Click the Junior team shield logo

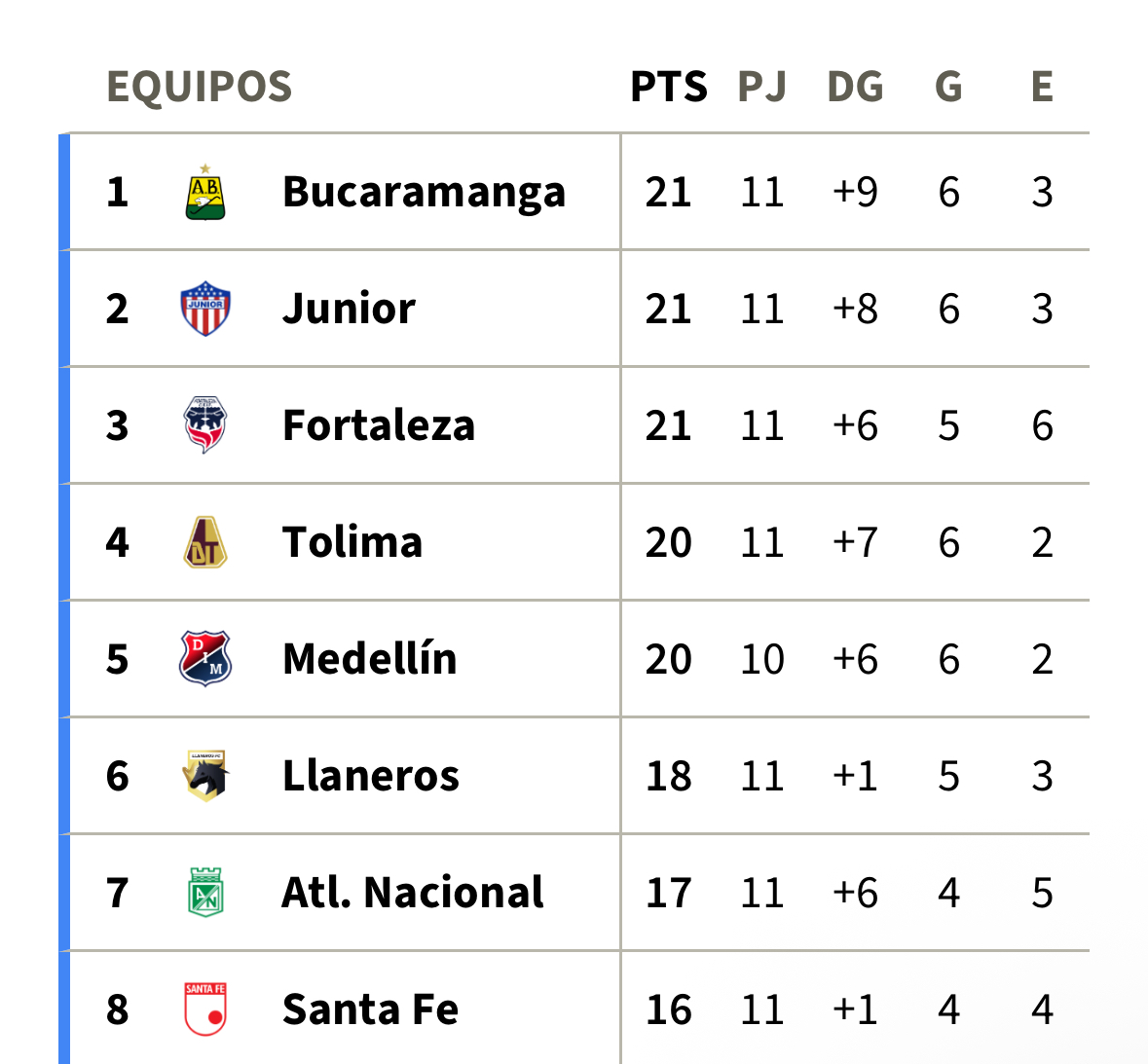pos(205,309)
